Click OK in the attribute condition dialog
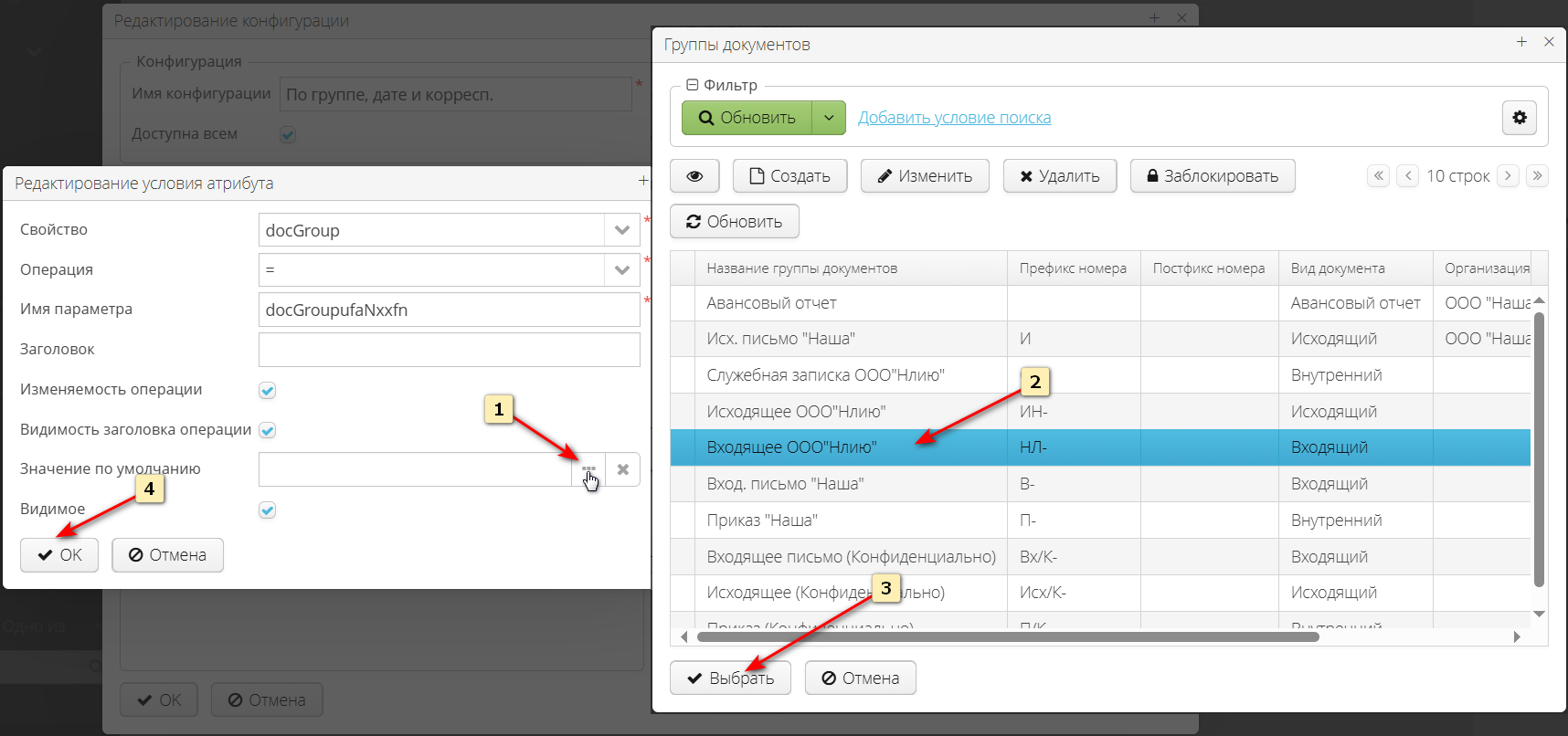1568x736 pixels. coord(59,555)
